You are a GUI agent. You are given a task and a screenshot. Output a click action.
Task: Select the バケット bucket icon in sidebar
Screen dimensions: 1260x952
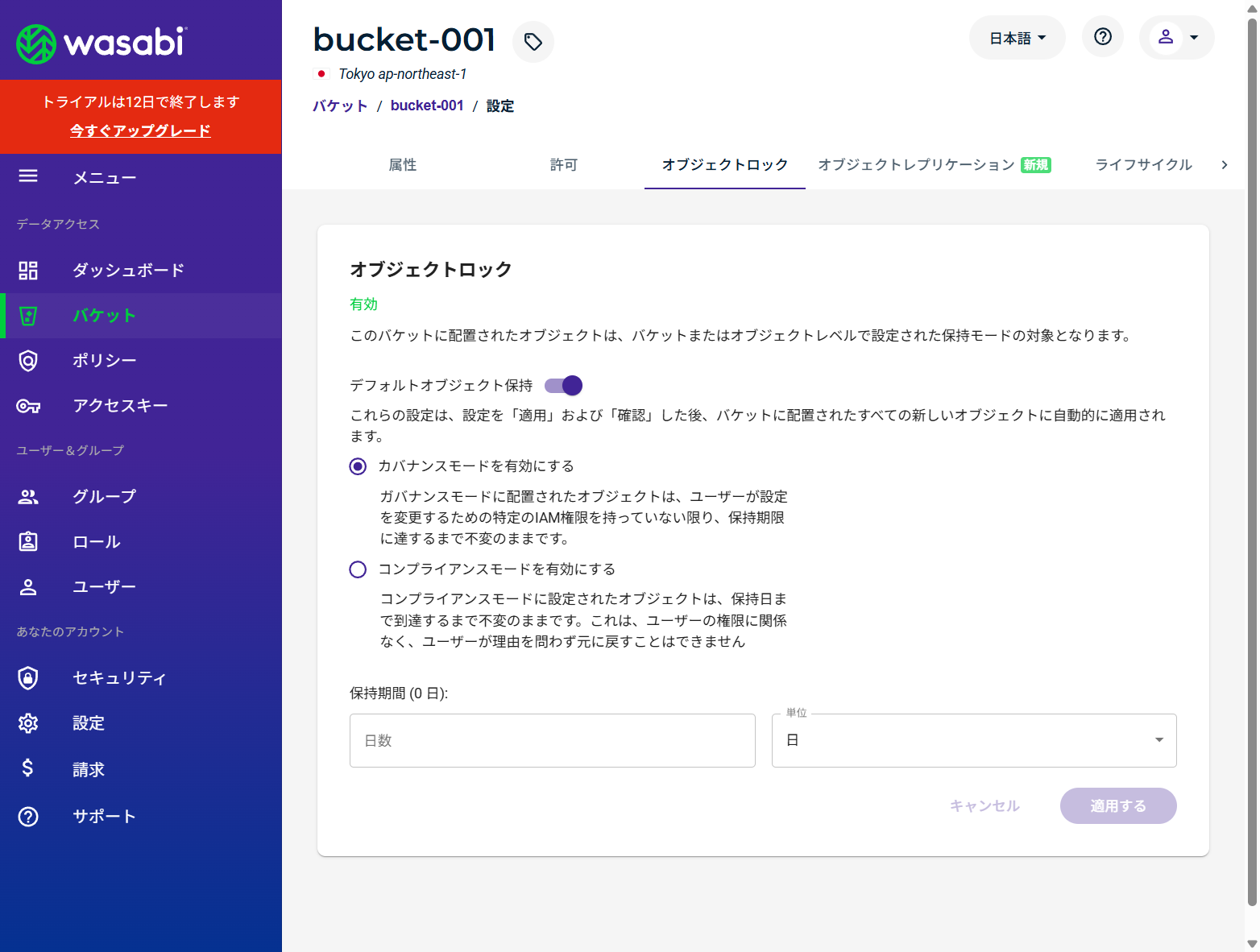28,316
